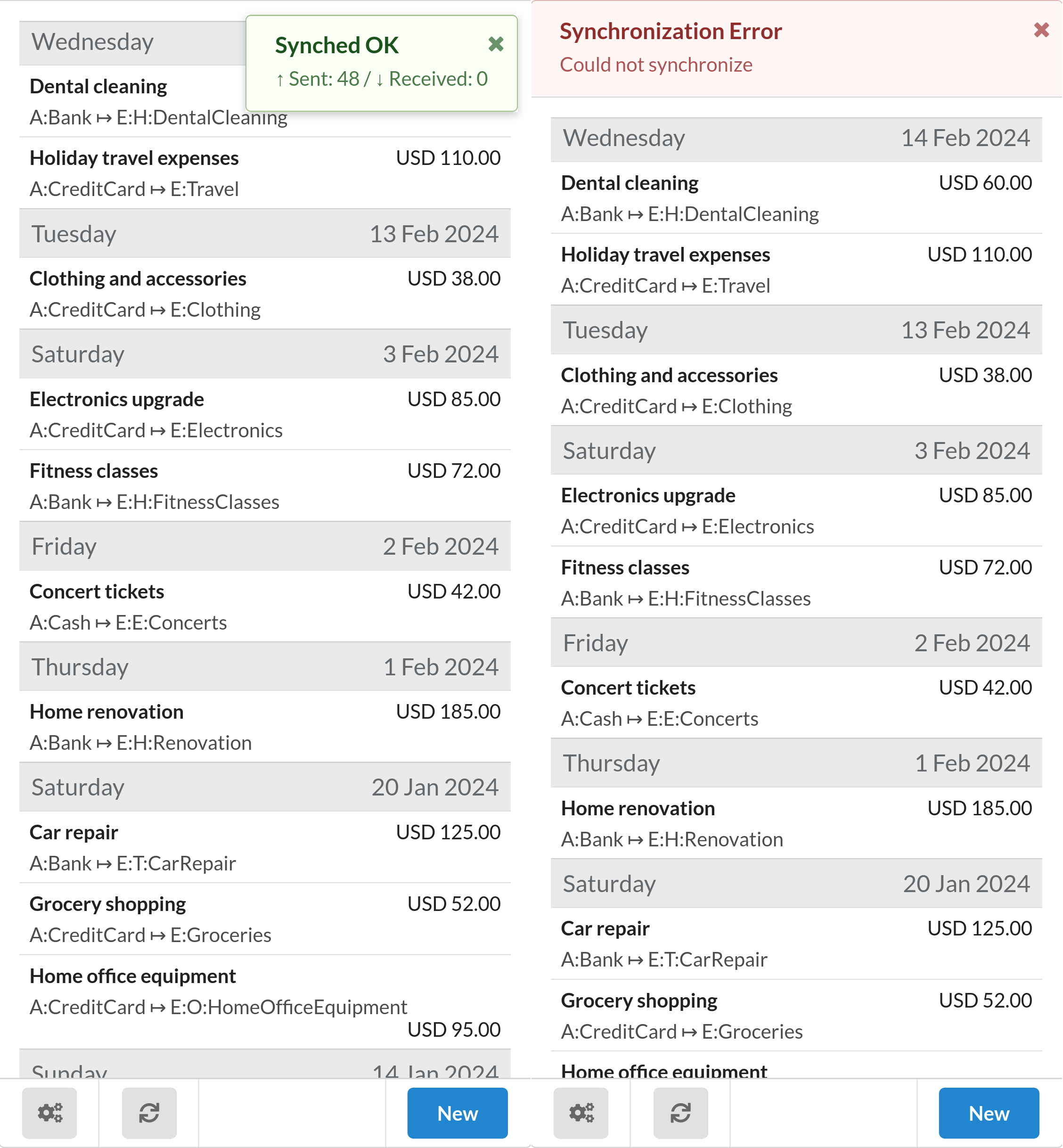Open Electronics upgrade entry in left list
Viewport: 1063px width, 1148px height.
click(265, 414)
